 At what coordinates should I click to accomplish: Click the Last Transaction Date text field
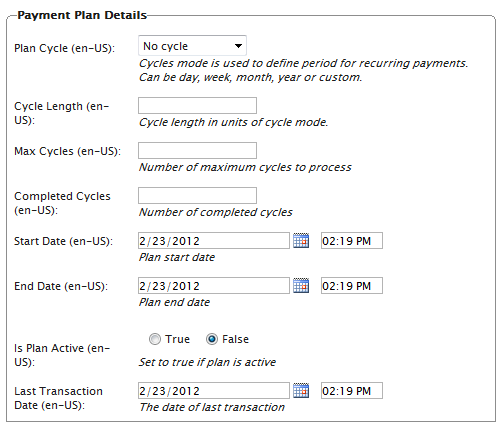214,391
